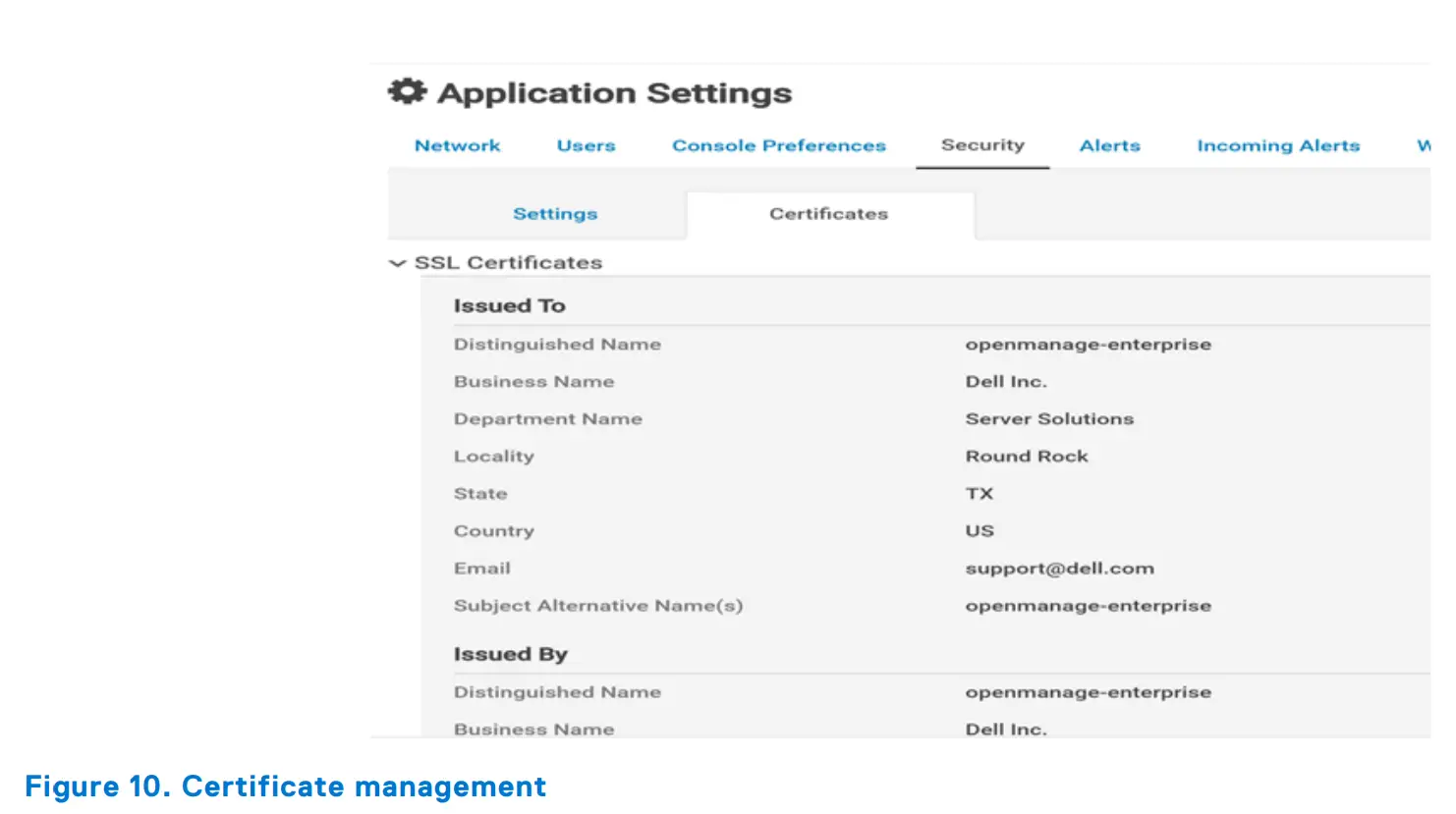
Task: Open the Alerts tab
Action: (x=1109, y=144)
